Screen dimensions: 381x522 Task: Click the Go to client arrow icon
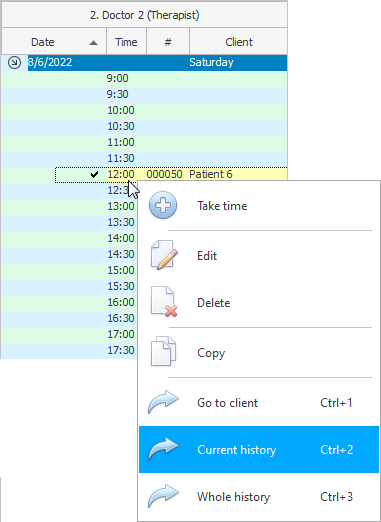(x=163, y=402)
